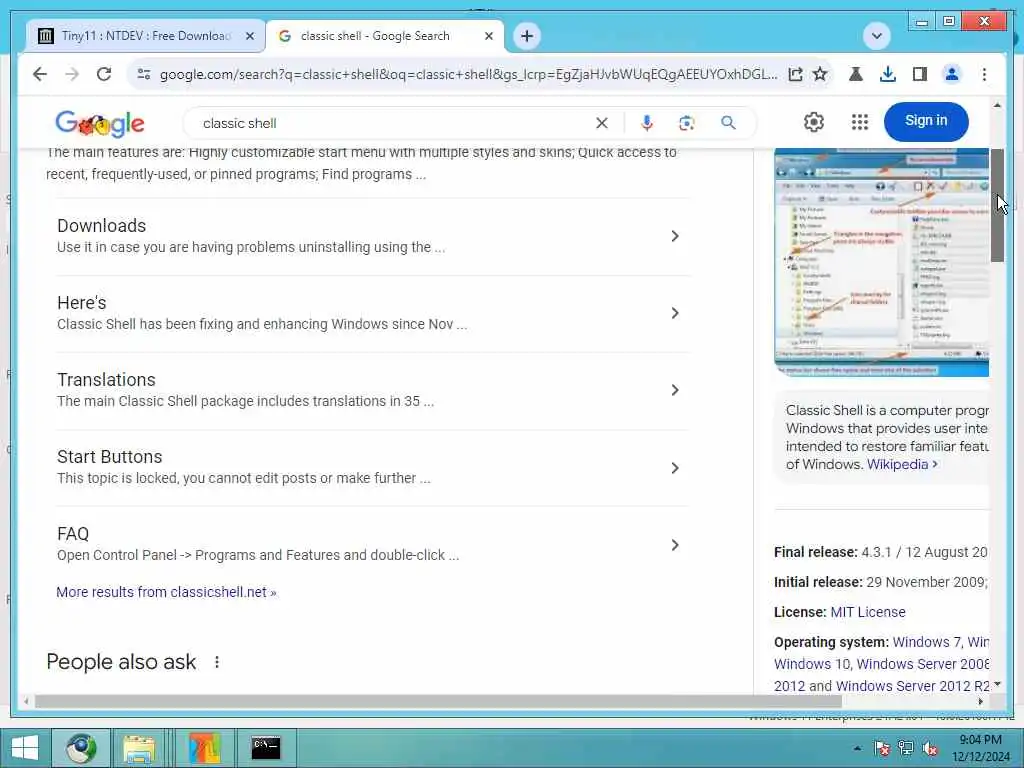Expand the Translations sitelink chevron
This screenshot has width=1024, height=768.
point(675,391)
